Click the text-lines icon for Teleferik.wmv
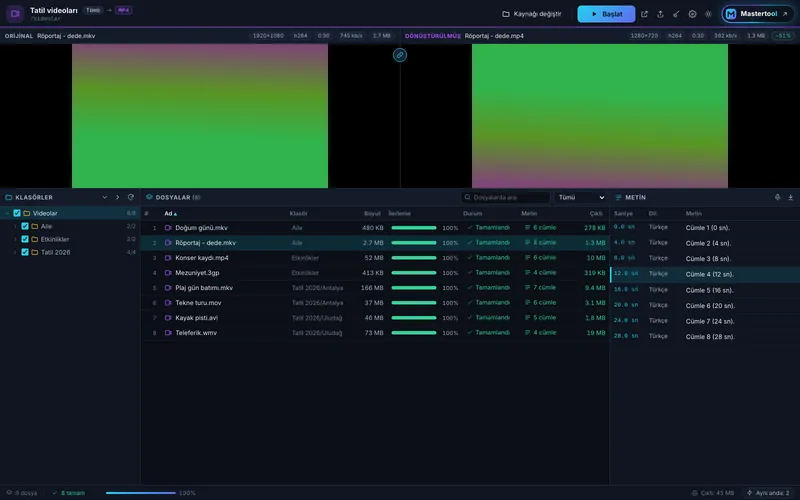The image size is (800, 500). [528, 333]
